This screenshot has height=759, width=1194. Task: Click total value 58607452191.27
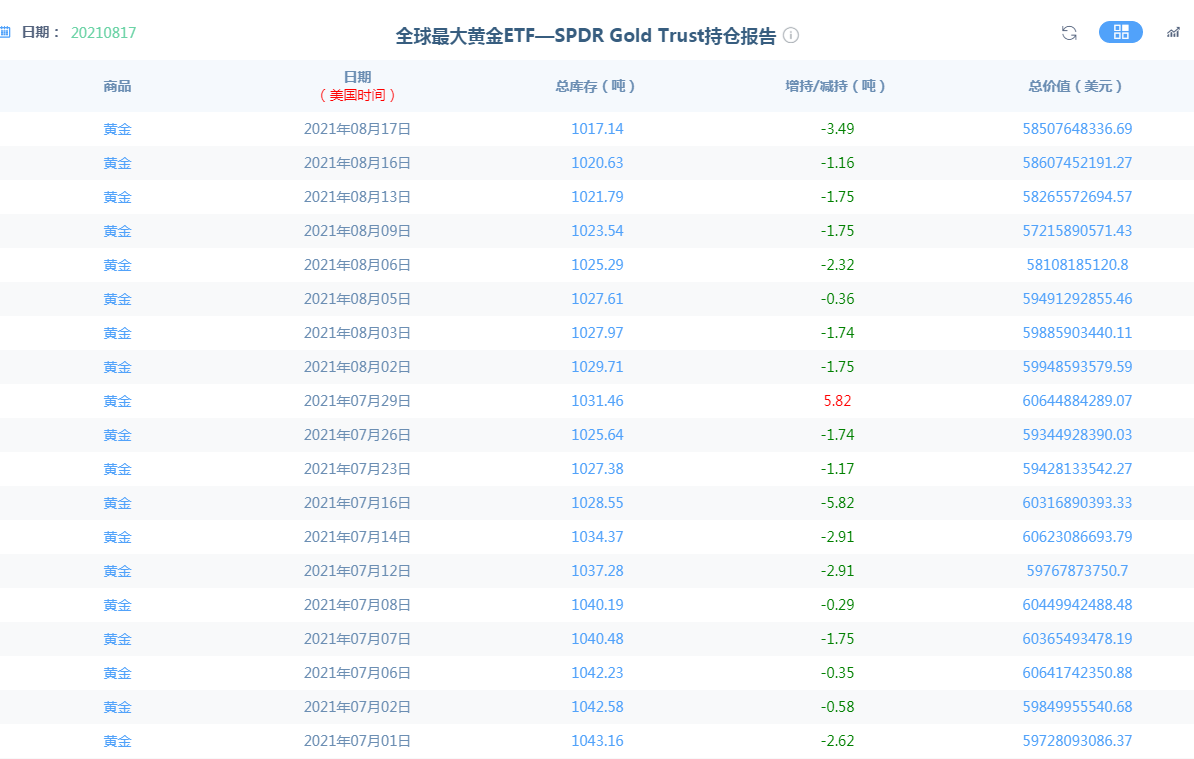1077,163
